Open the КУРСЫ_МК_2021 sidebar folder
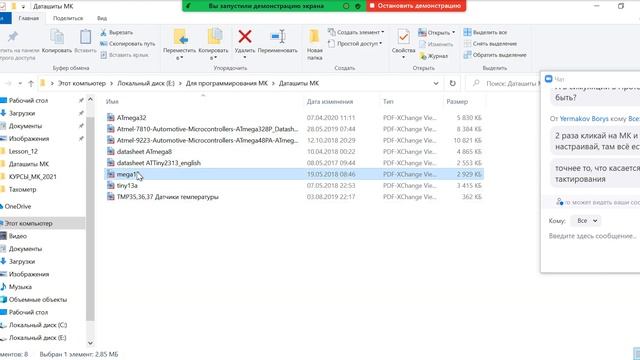The height and width of the screenshot is (360, 640). pos(33,177)
